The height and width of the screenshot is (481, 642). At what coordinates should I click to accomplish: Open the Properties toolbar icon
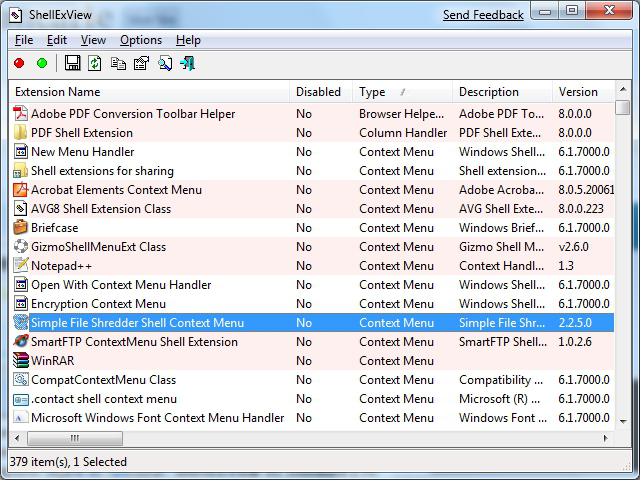pos(141,63)
